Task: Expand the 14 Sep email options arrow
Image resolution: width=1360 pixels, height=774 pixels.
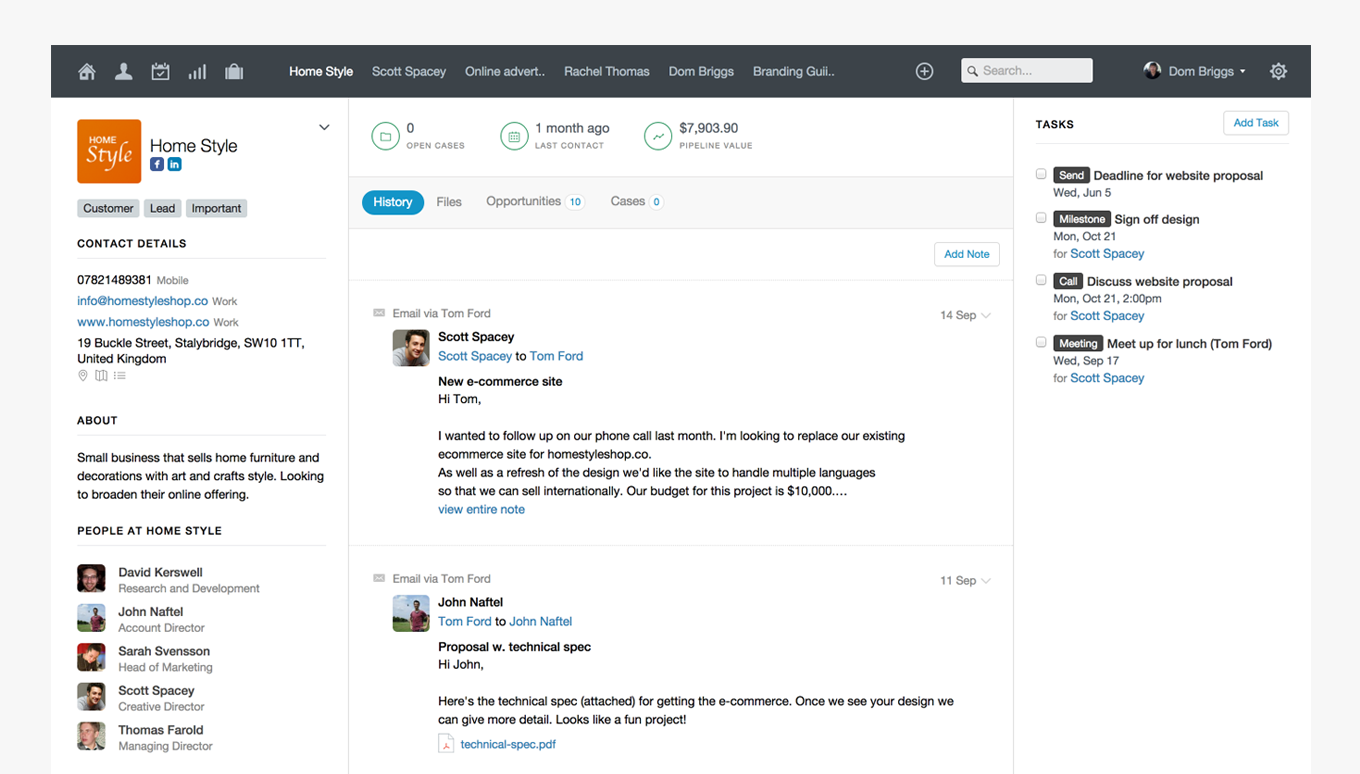Action: pos(986,315)
